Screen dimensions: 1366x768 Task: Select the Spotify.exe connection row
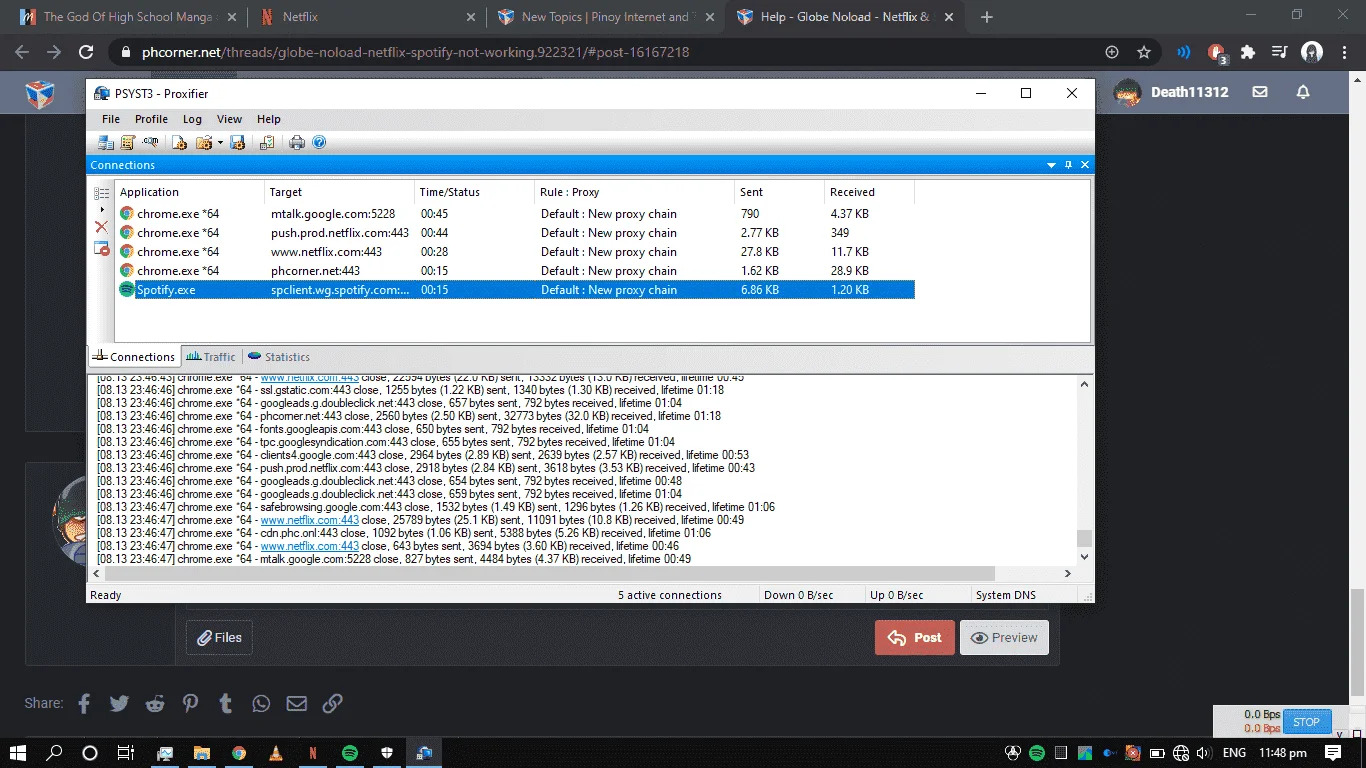click(x=515, y=290)
